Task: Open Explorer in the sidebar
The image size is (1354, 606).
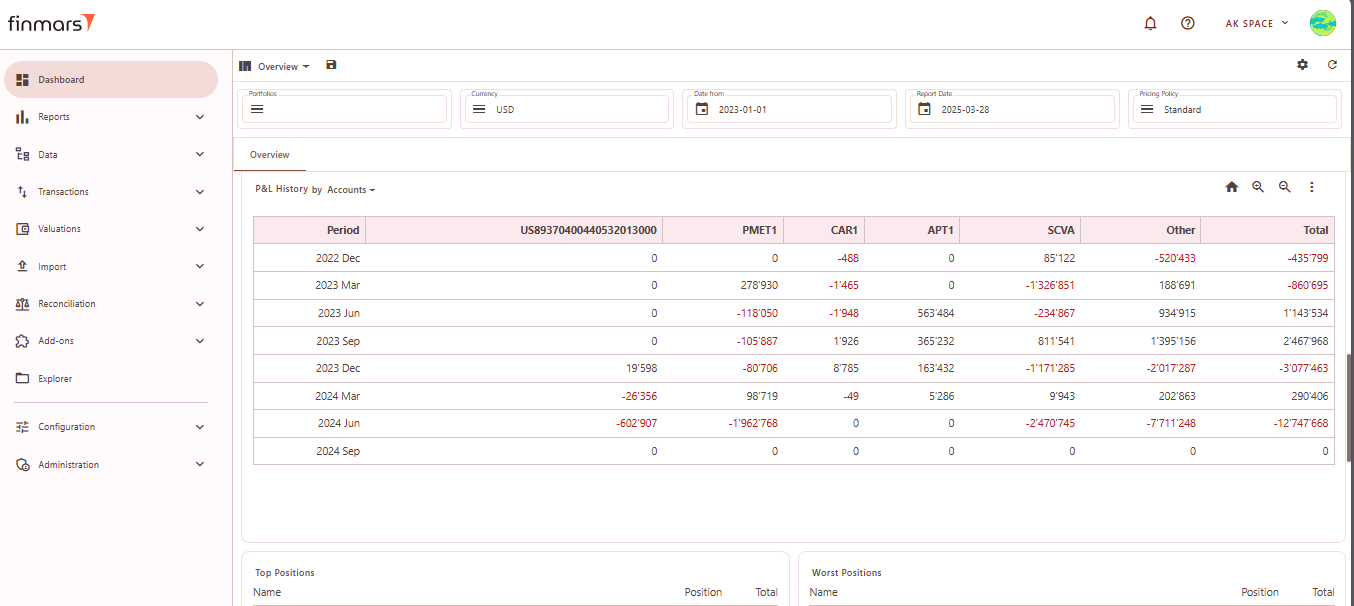Action: point(55,379)
